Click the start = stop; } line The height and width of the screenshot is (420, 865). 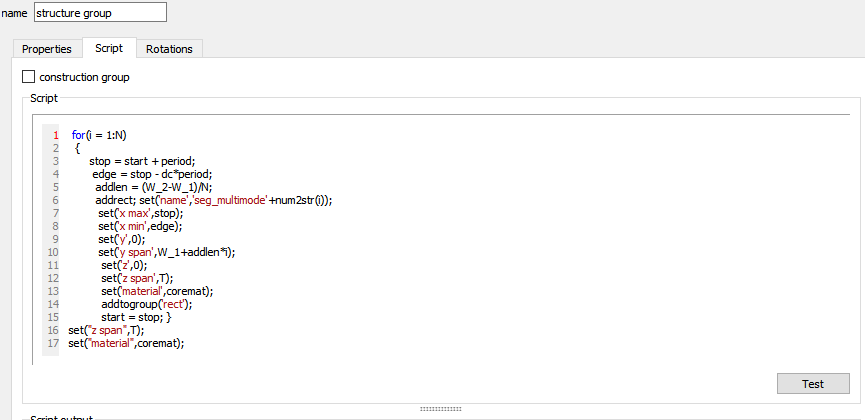137,317
